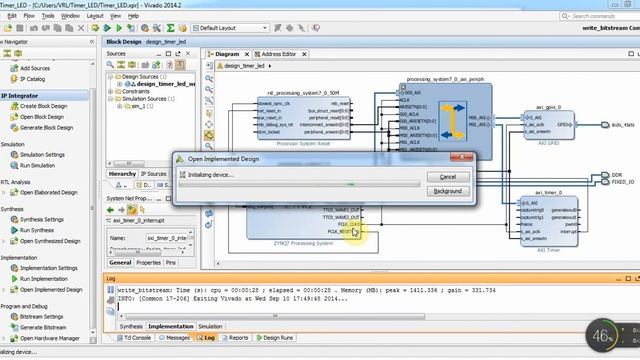640x360 pixels.
Task: Click back green arrow in System Net Properties
Action: pyautogui.click(x=110, y=210)
